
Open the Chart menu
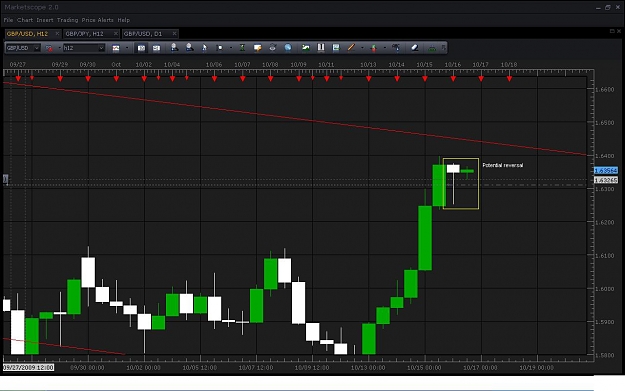point(25,20)
